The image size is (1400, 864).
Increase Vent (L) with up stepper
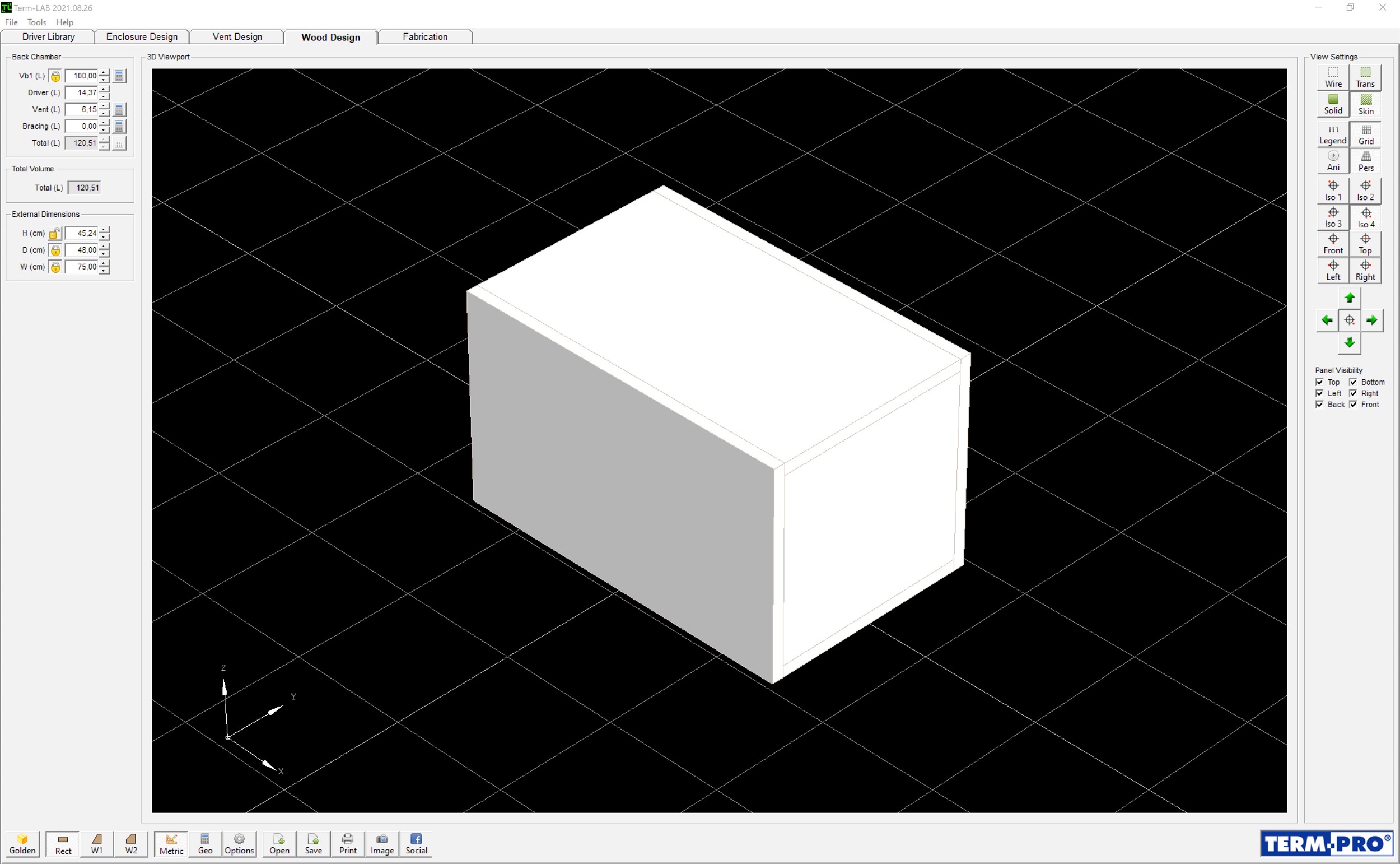pyautogui.click(x=104, y=106)
